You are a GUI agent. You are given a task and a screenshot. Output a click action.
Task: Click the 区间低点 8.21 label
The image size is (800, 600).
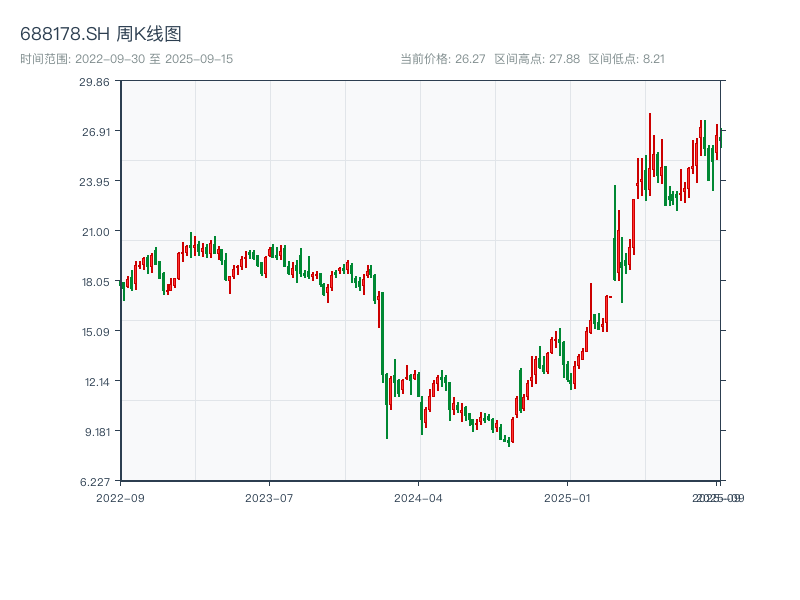point(626,59)
